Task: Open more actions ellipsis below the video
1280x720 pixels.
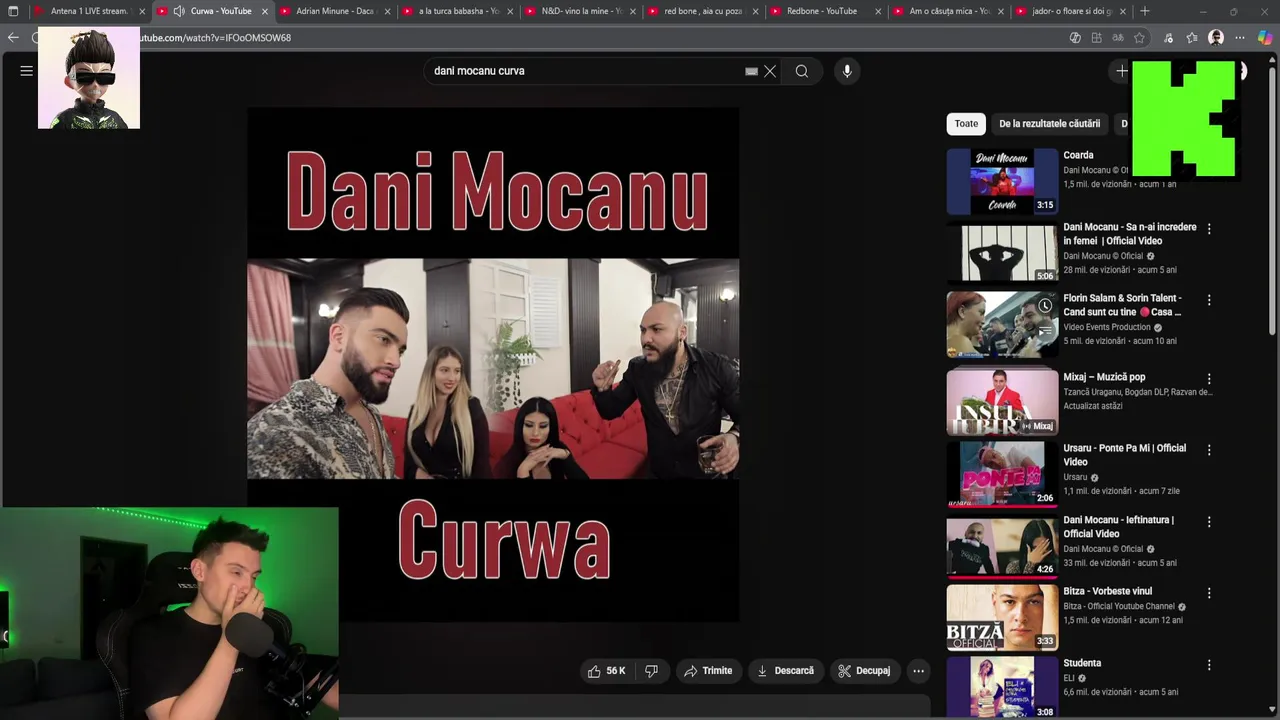Action: (x=918, y=671)
